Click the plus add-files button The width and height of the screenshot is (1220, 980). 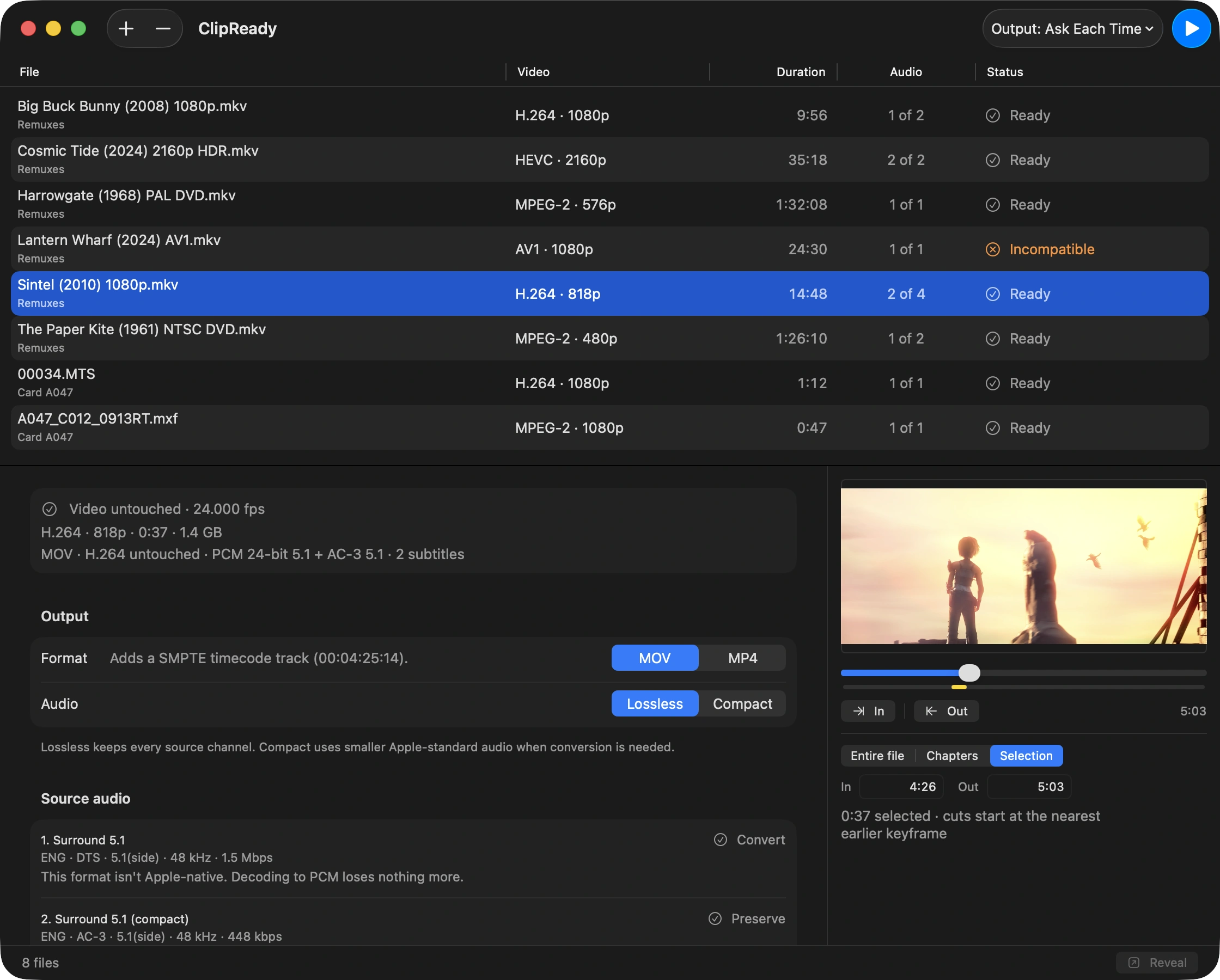click(126, 28)
